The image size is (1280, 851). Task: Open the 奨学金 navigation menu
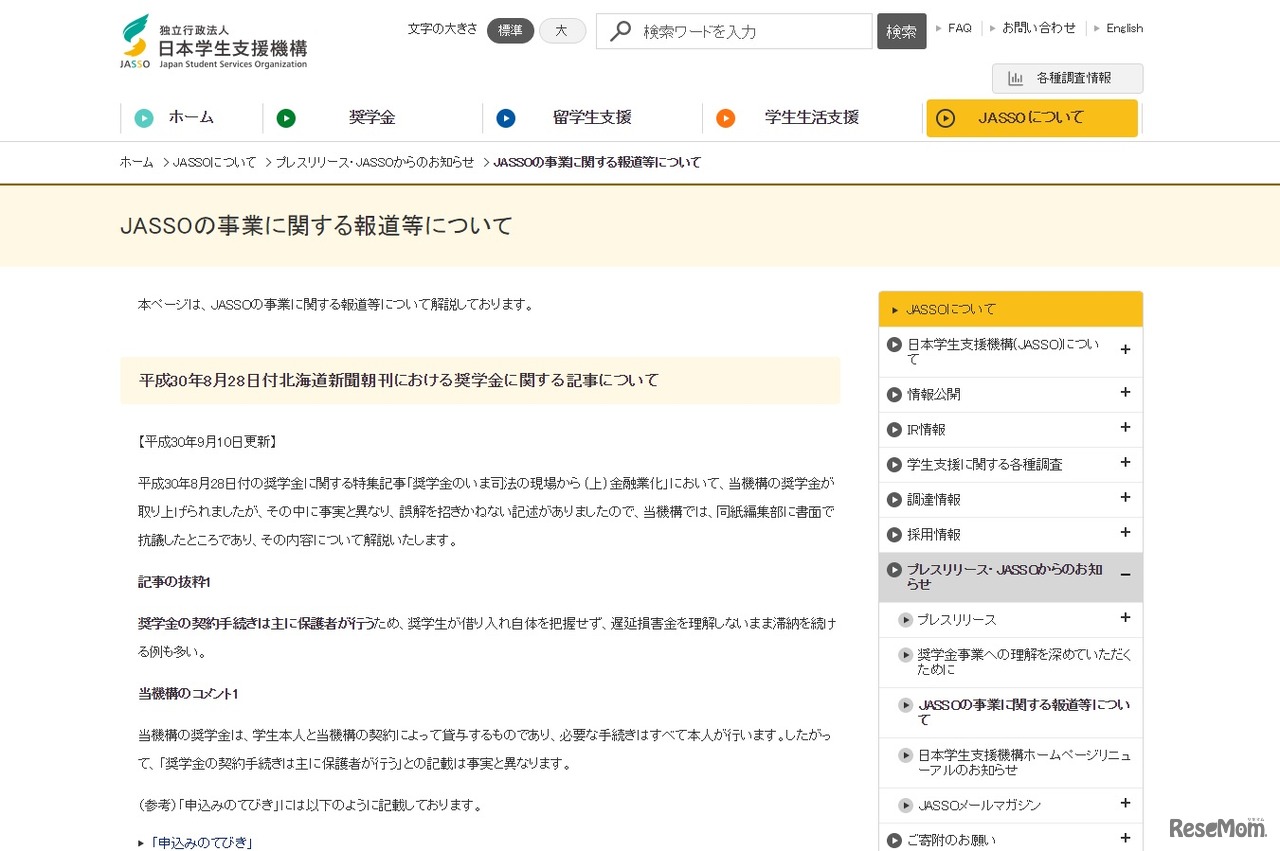[371, 118]
